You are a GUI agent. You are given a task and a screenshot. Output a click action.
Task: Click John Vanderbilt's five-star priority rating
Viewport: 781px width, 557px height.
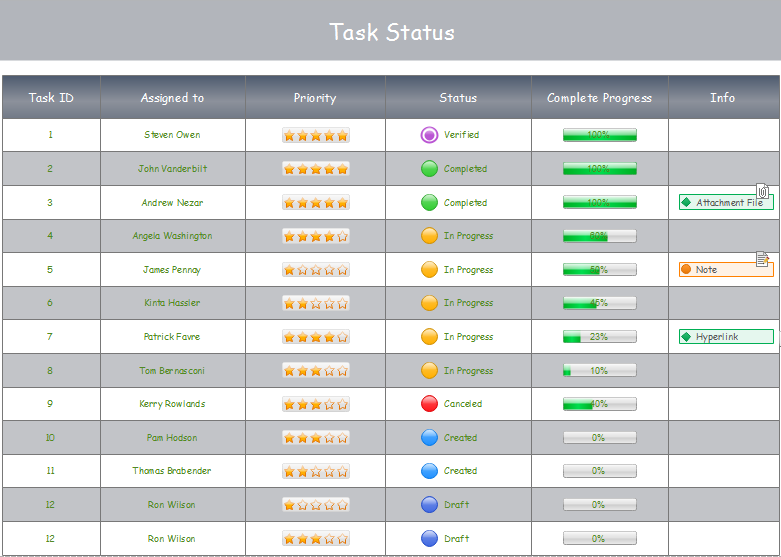click(316, 169)
